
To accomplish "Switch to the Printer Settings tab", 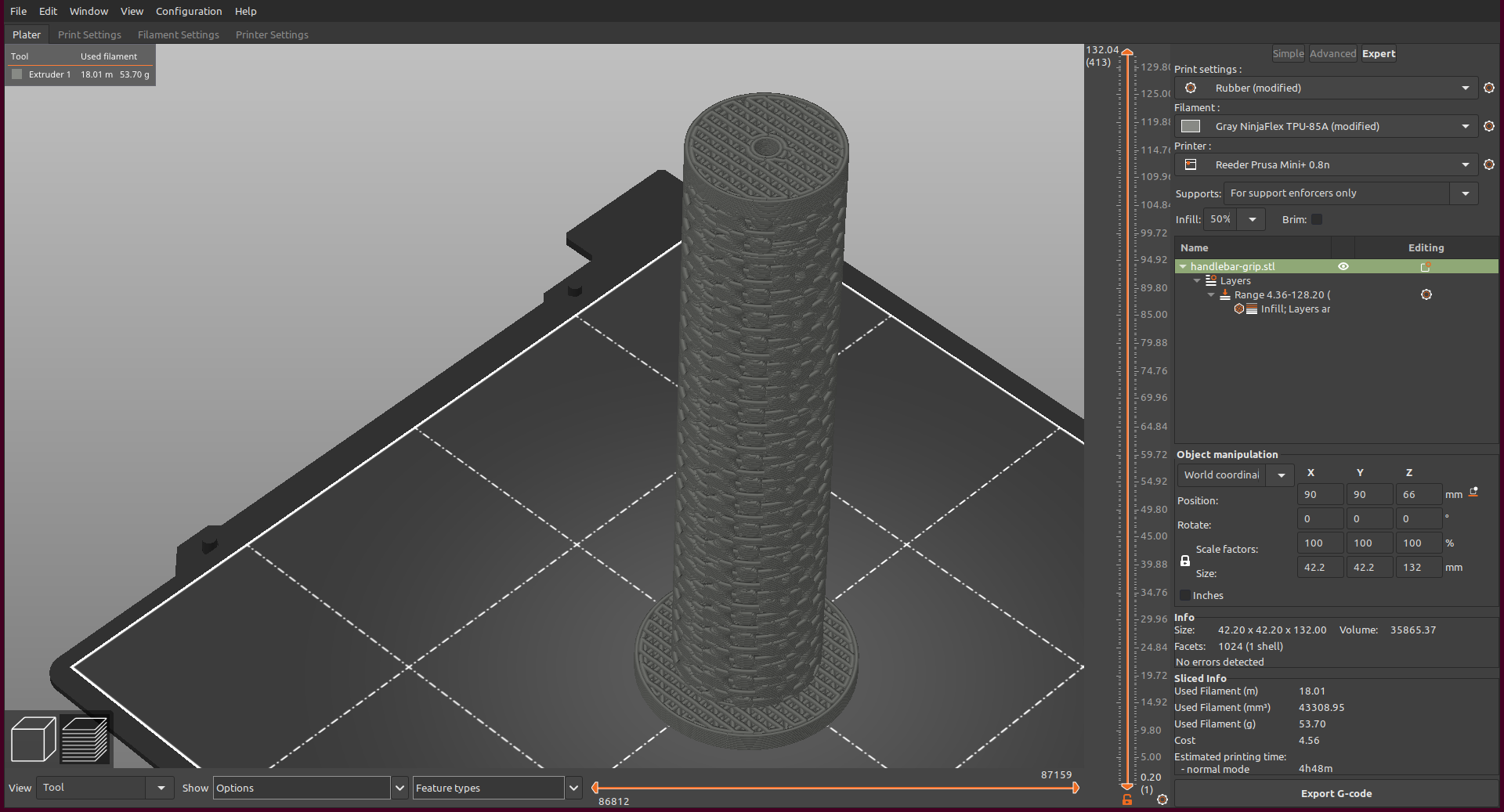I will (x=272, y=34).
